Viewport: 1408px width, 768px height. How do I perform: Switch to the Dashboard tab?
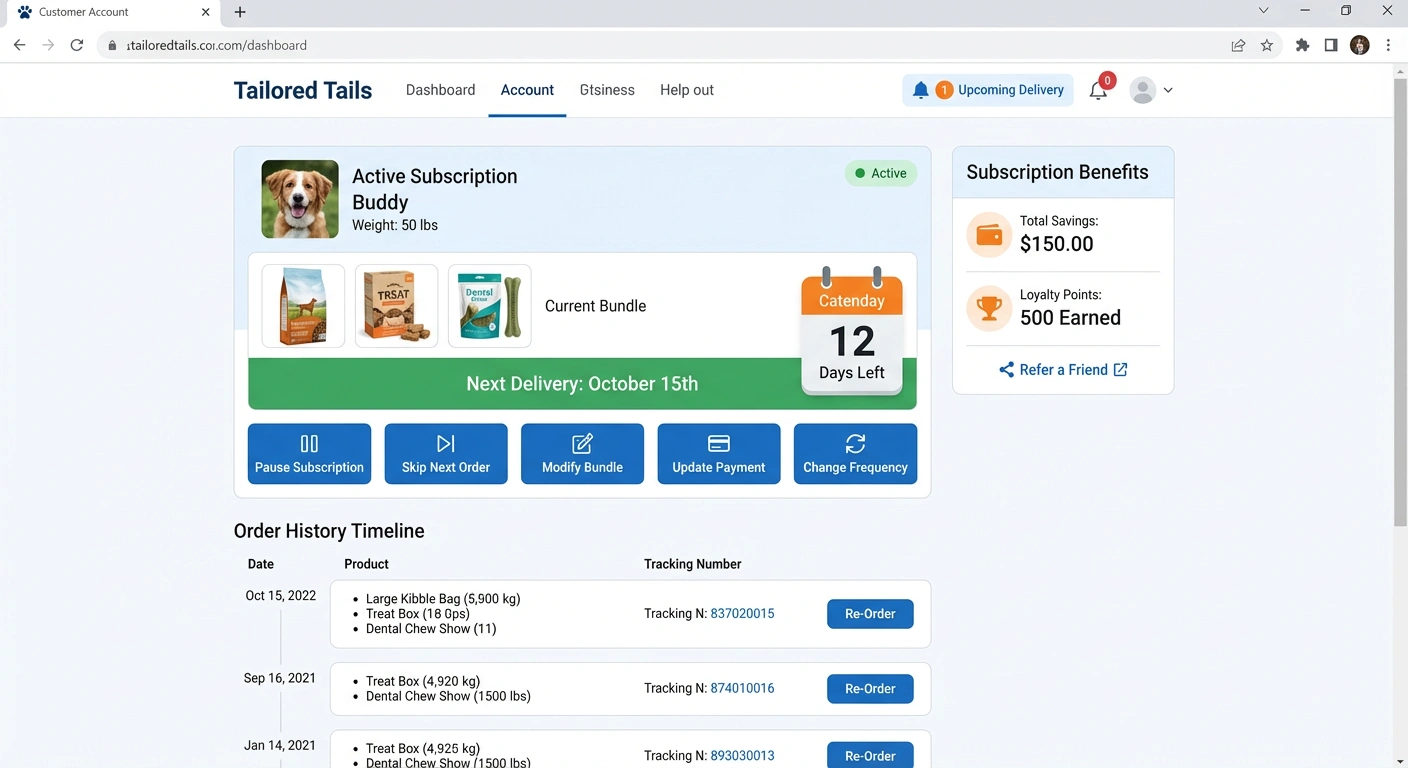pyautogui.click(x=440, y=90)
